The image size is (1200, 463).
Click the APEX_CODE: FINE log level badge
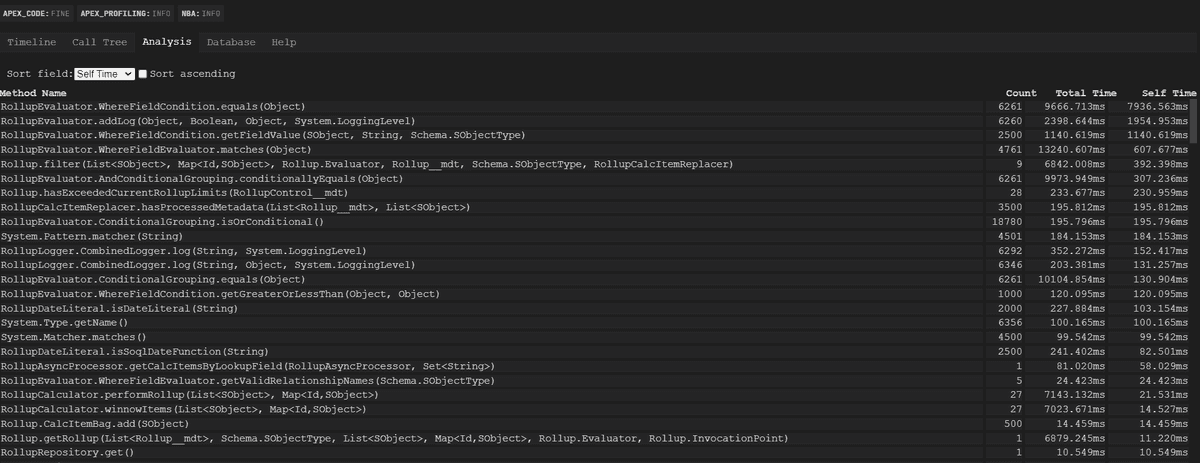coord(37,13)
